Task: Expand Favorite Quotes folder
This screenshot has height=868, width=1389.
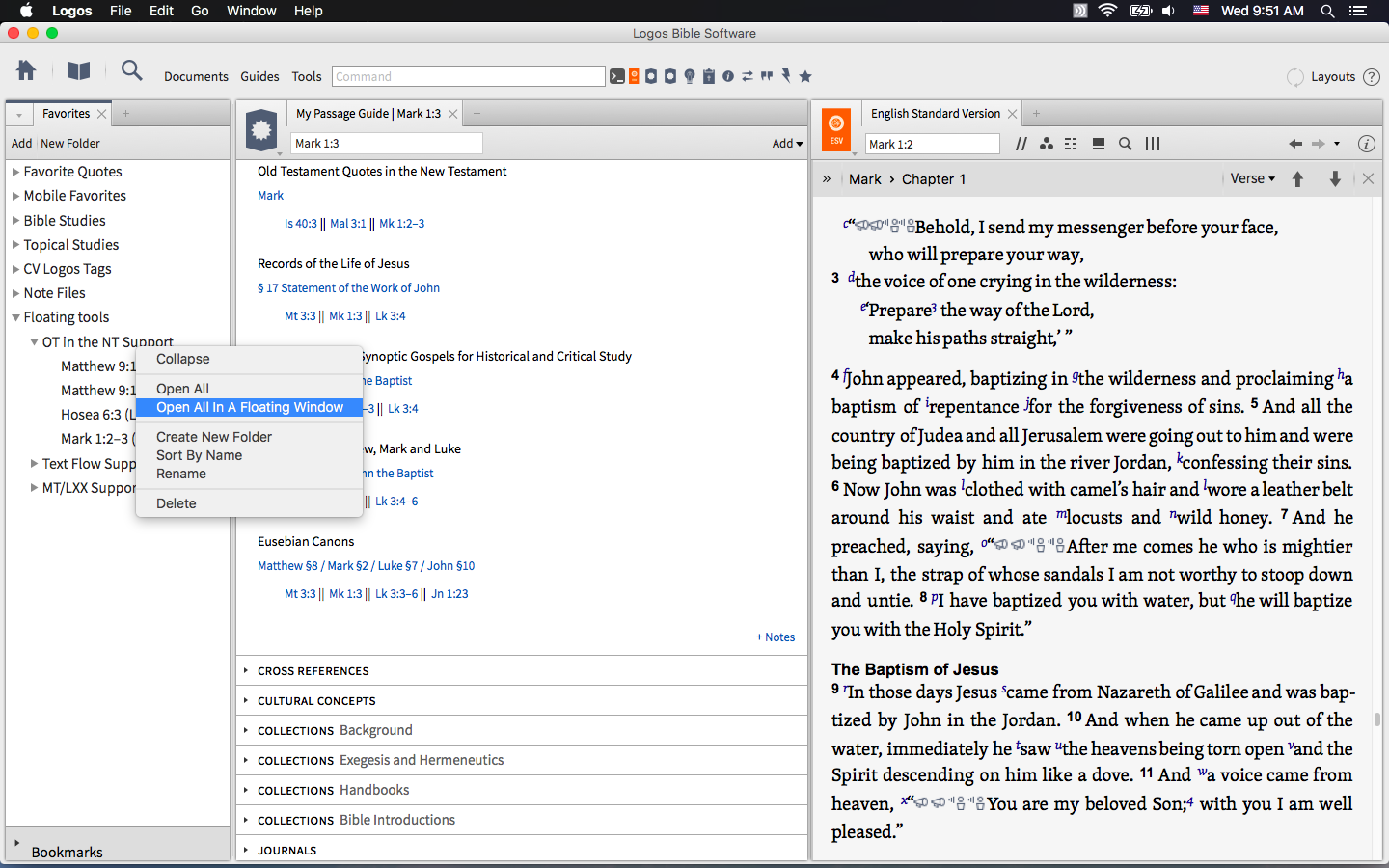Action: pos(15,172)
